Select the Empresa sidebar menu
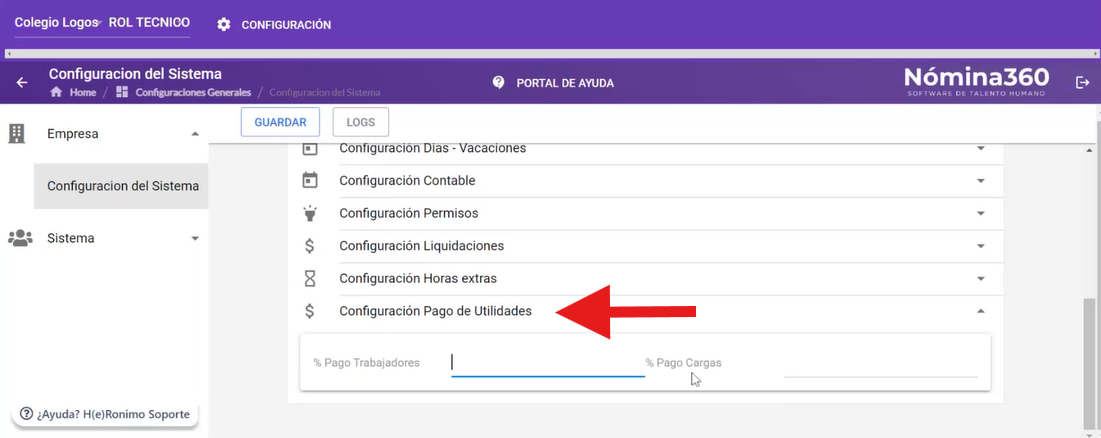 104,133
